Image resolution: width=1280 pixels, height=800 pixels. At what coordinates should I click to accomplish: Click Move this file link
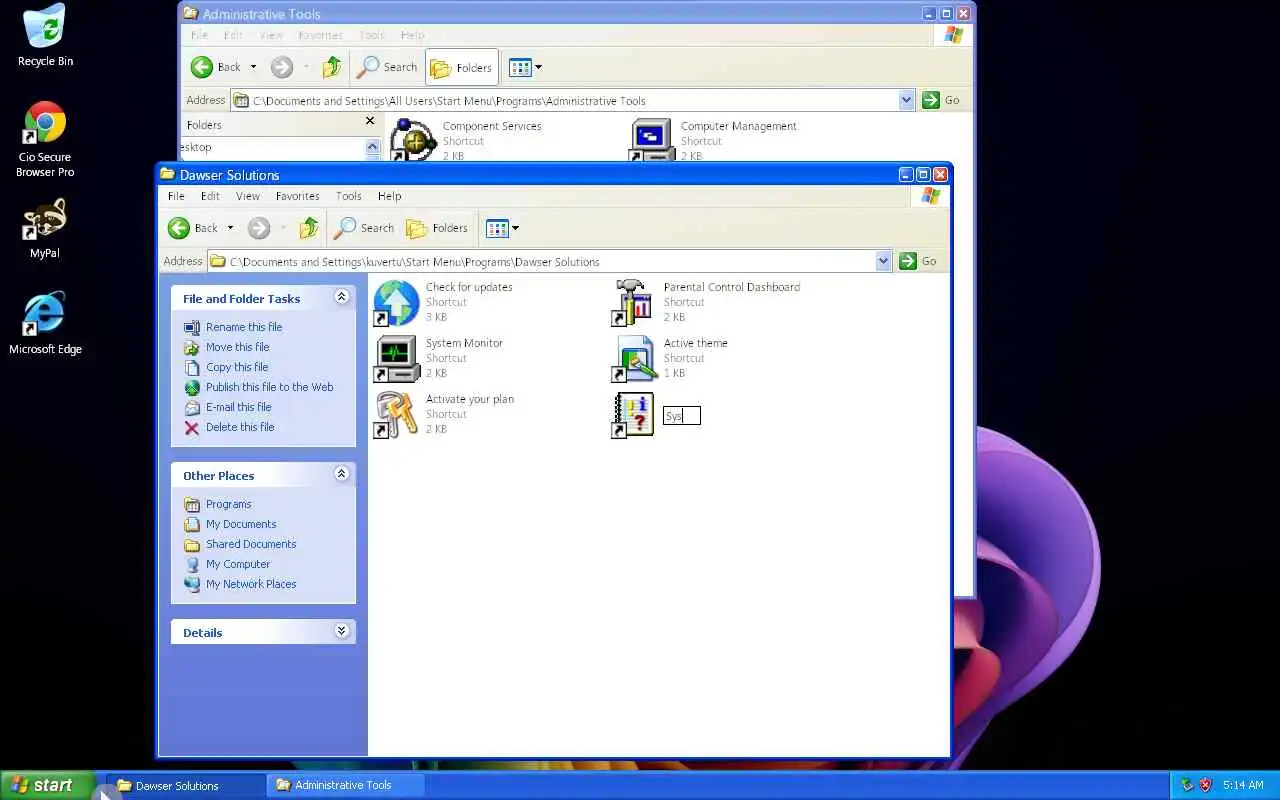click(x=237, y=347)
